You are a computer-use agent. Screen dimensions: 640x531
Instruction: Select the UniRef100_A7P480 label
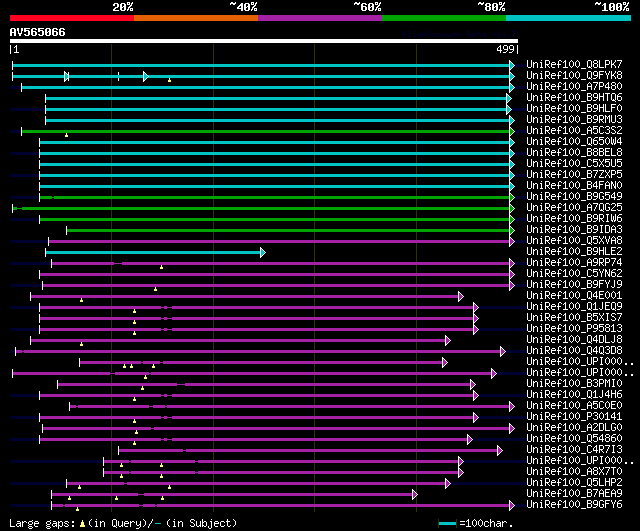point(574,87)
